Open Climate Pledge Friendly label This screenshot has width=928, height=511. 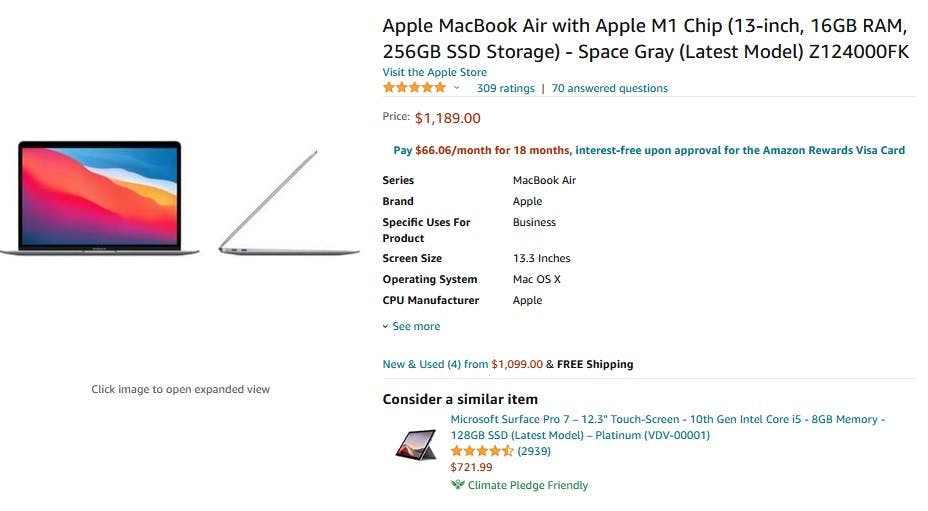coord(528,486)
